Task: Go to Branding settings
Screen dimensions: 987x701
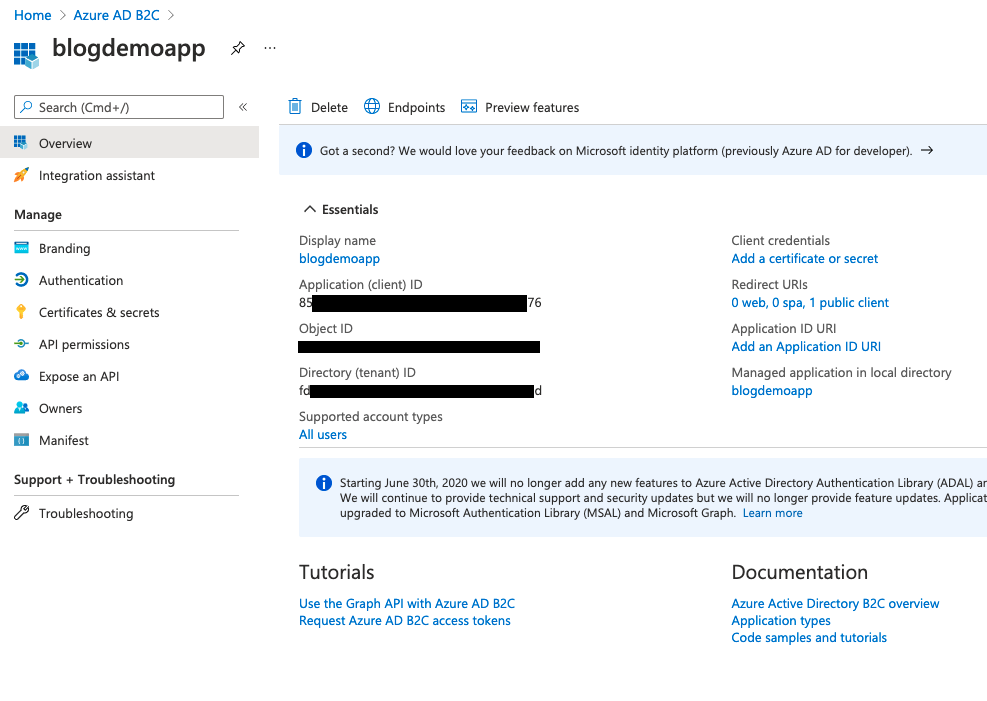Action: (64, 249)
